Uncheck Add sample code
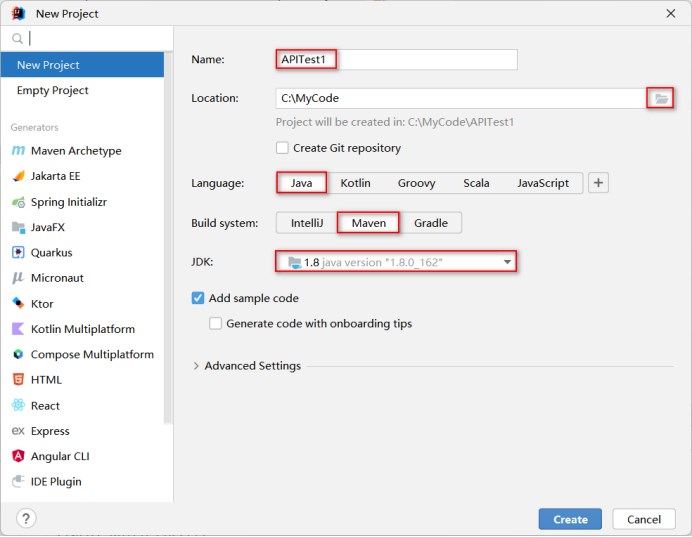The width and height of the screenshot is (692, 537). tap(198, 298)
